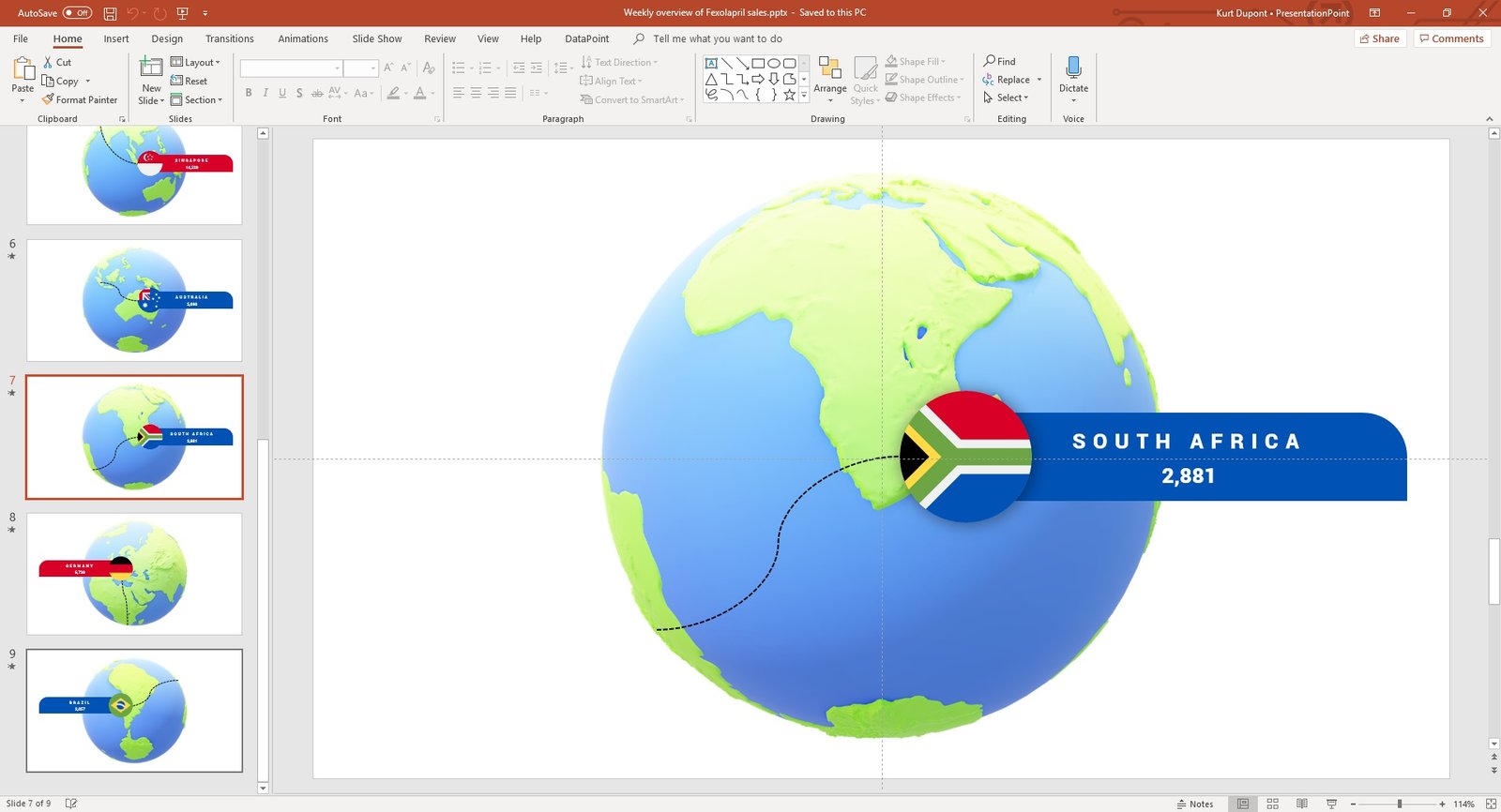Toggle Normal view in status bar

pos(1242,804)
